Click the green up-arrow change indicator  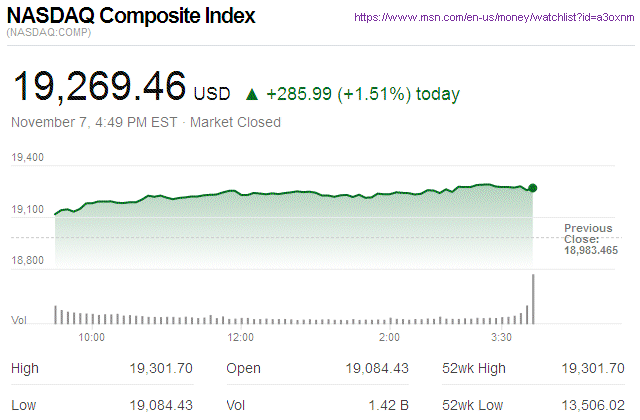(x=252, y=95)
